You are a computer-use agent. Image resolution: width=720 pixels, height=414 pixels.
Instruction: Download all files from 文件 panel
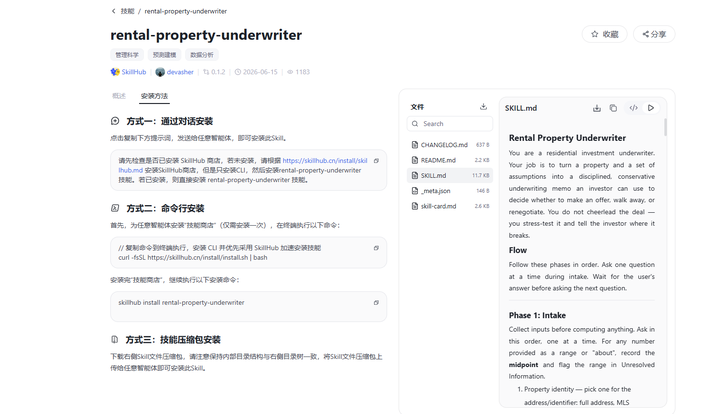tap(483, 106)
